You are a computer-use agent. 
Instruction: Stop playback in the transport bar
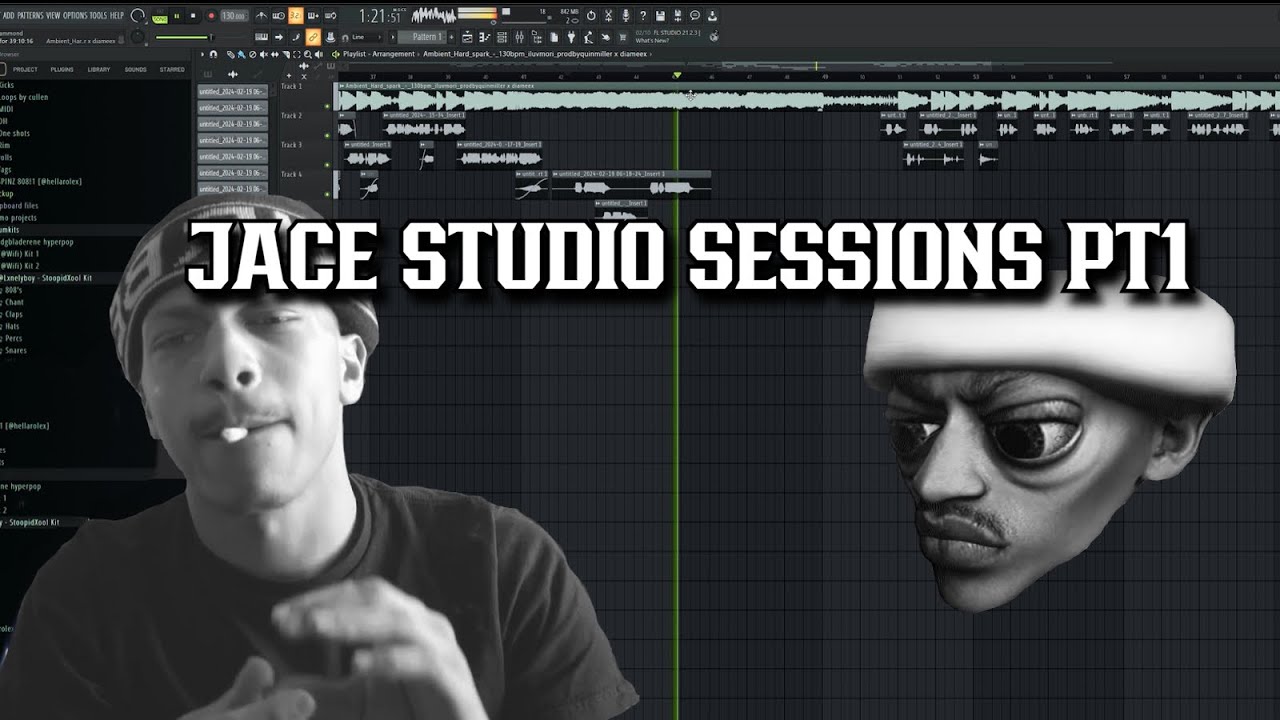point(193,16)
